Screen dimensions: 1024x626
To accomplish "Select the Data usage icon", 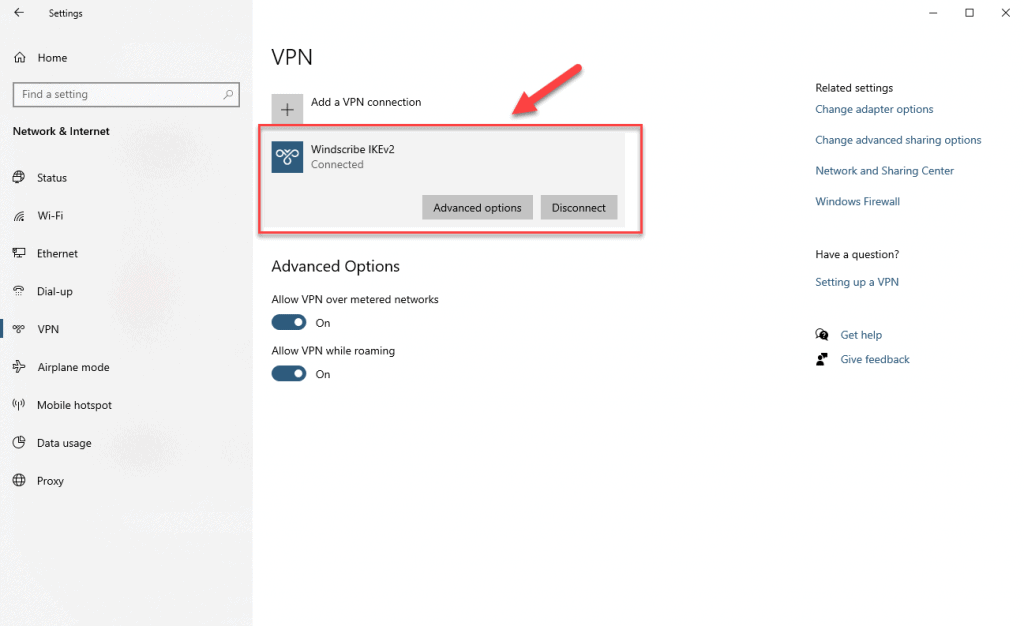I will click(x=21, y=443).
